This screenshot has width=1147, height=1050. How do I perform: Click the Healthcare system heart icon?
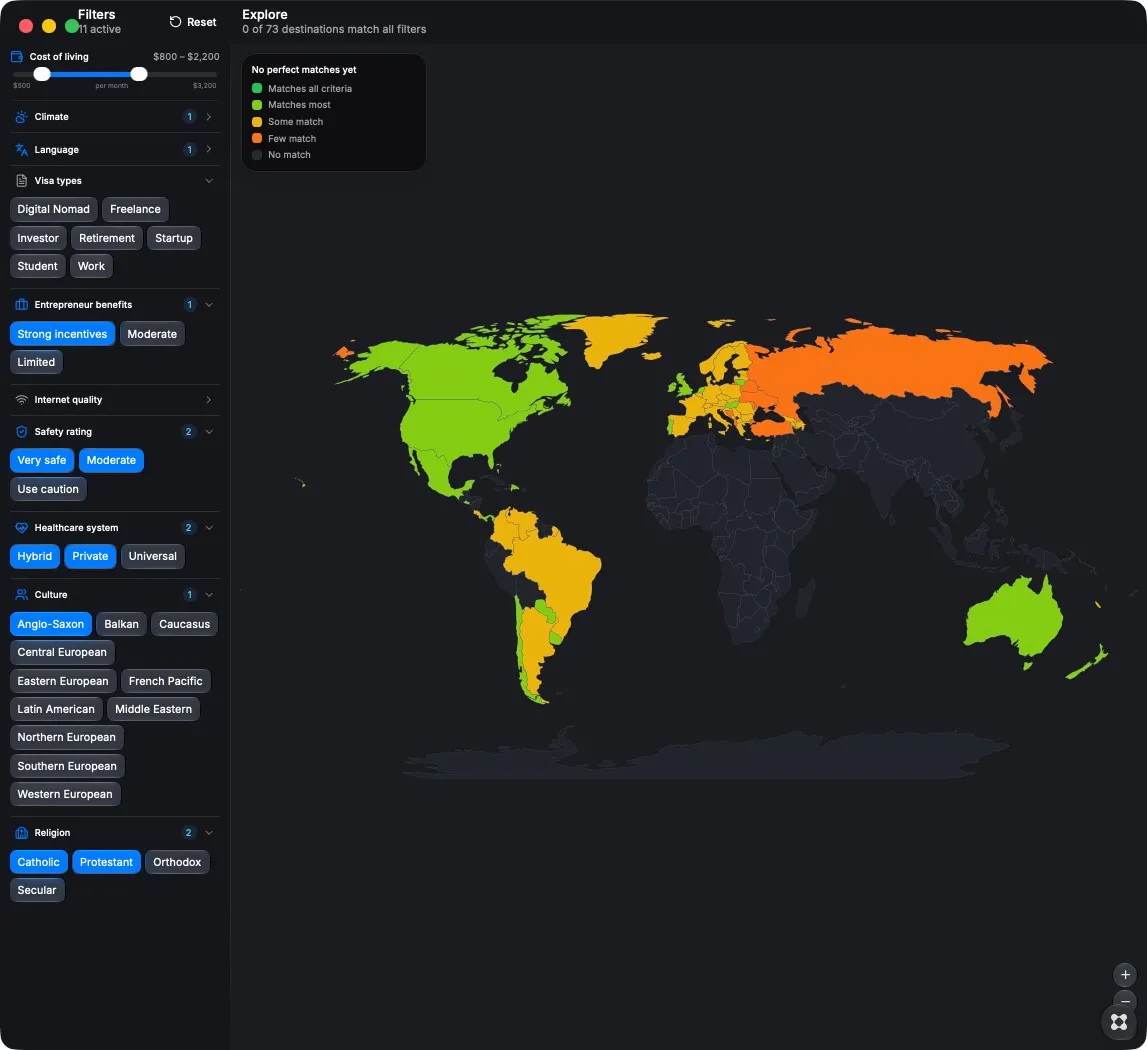[x=21, y=528]
